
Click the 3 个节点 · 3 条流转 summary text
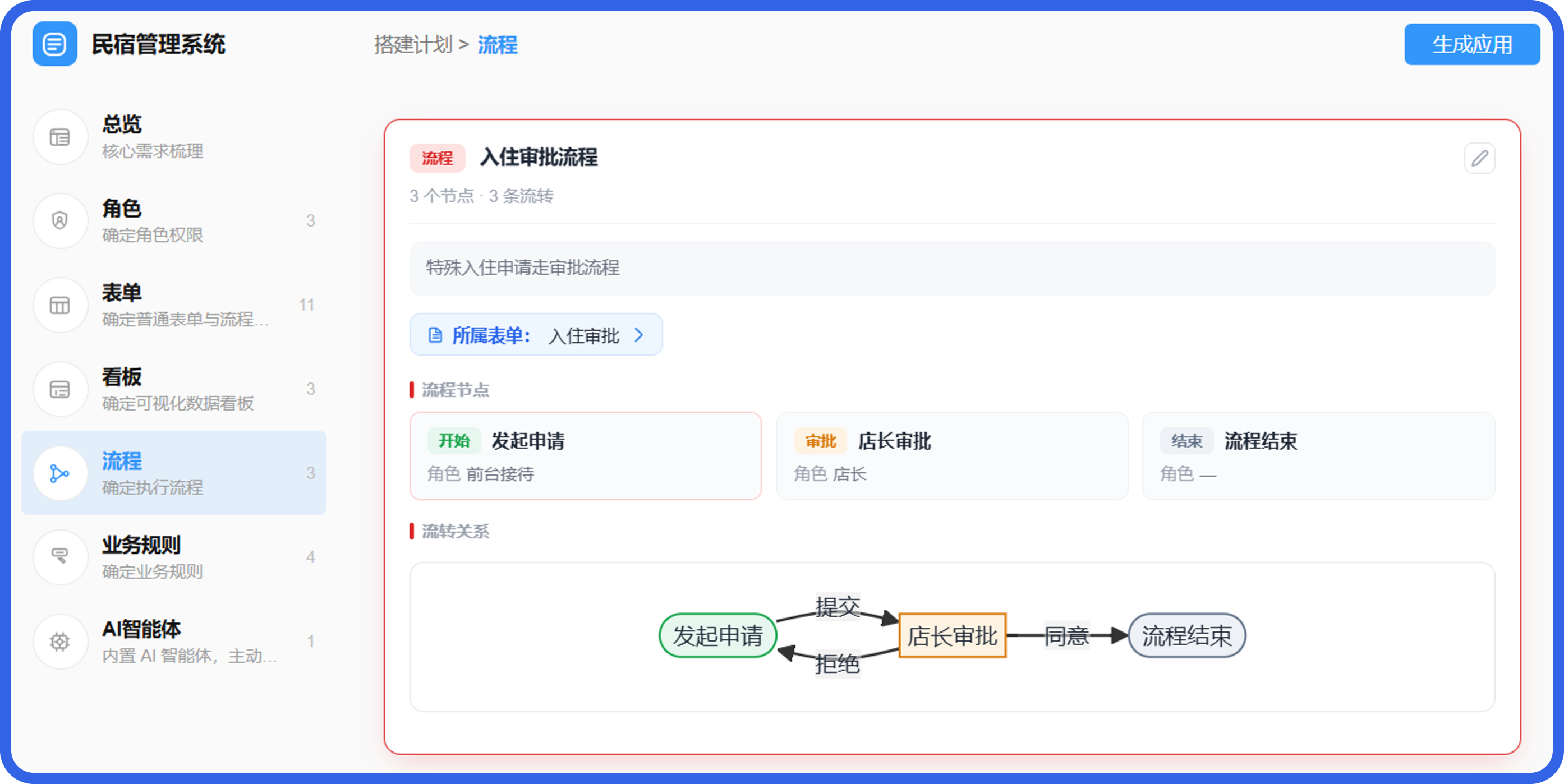(x=481, y=195)
